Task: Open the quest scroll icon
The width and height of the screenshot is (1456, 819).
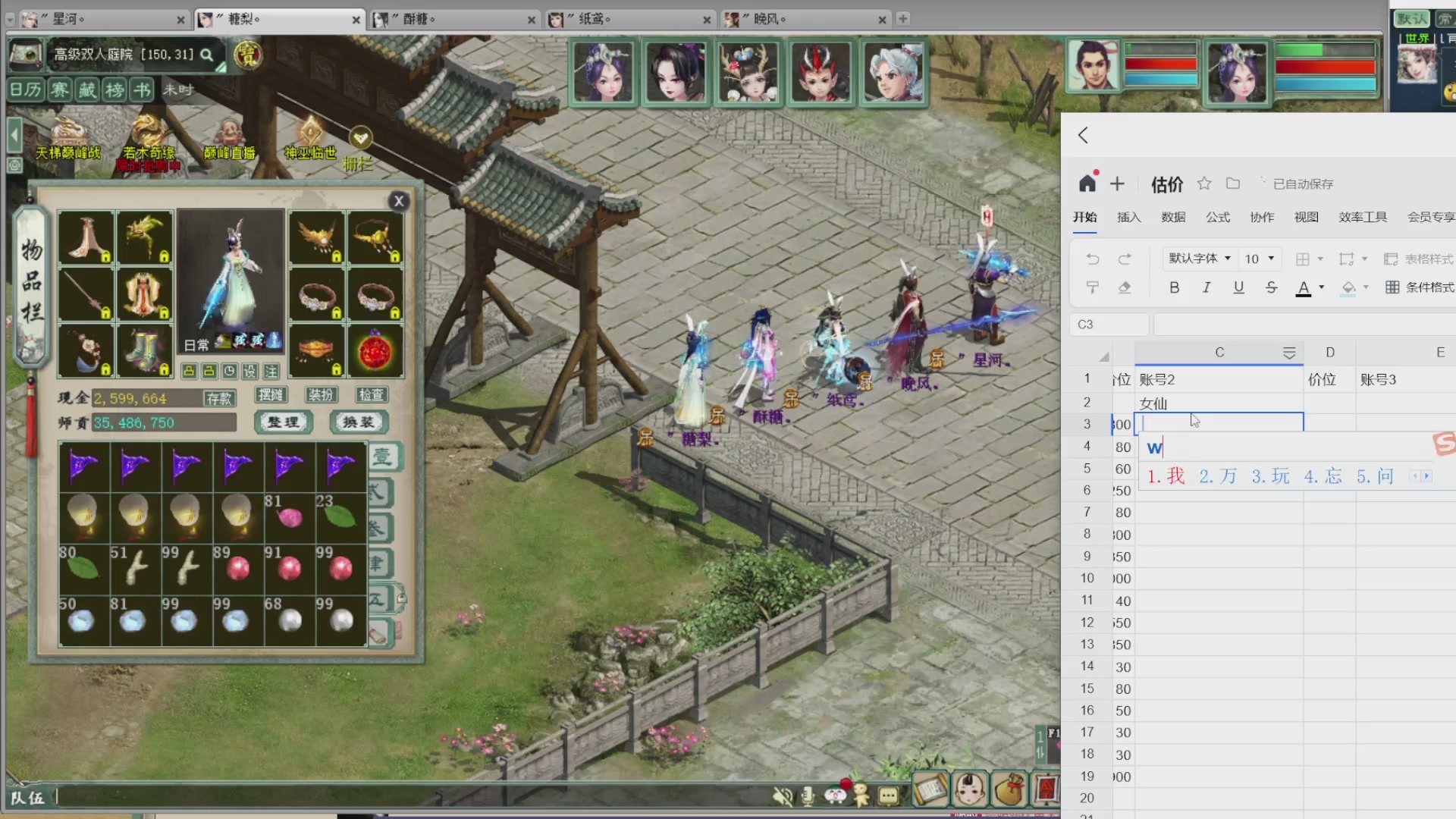Action: (x=930, y=790)
